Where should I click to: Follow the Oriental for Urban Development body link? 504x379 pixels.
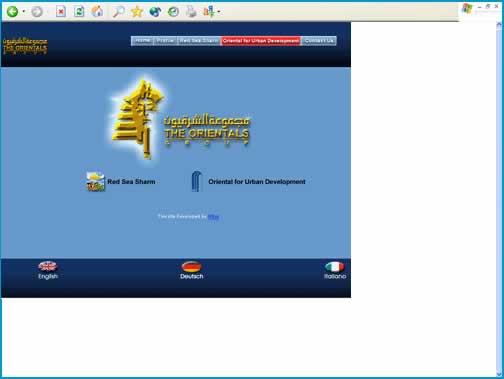tap(248, 182)
